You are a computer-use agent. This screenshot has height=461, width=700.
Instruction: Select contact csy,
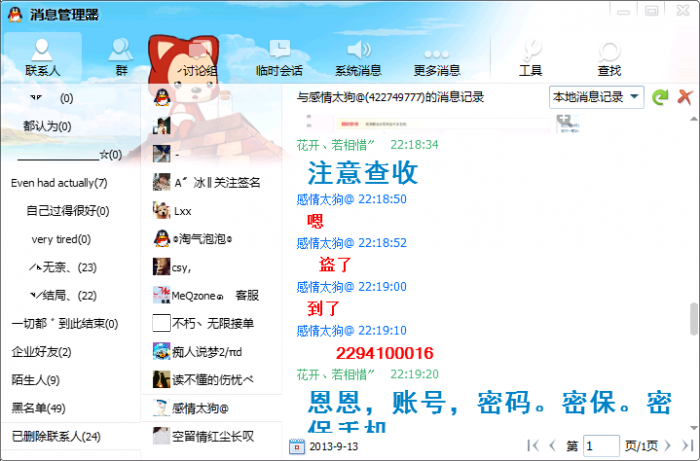pos(211,267)
